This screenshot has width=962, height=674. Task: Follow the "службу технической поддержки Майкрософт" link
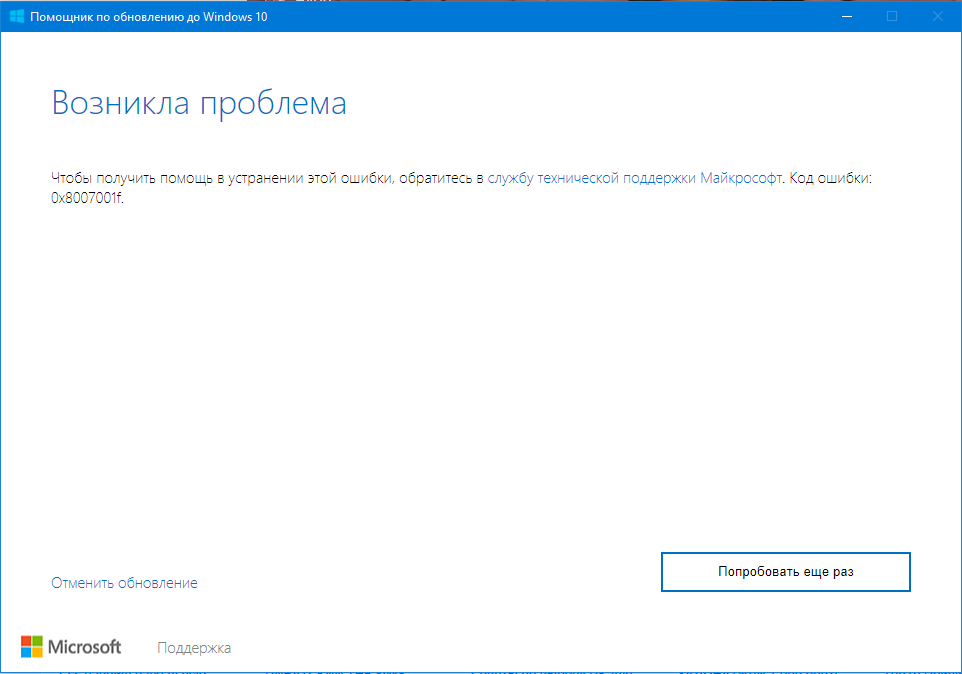coord(634,178)
